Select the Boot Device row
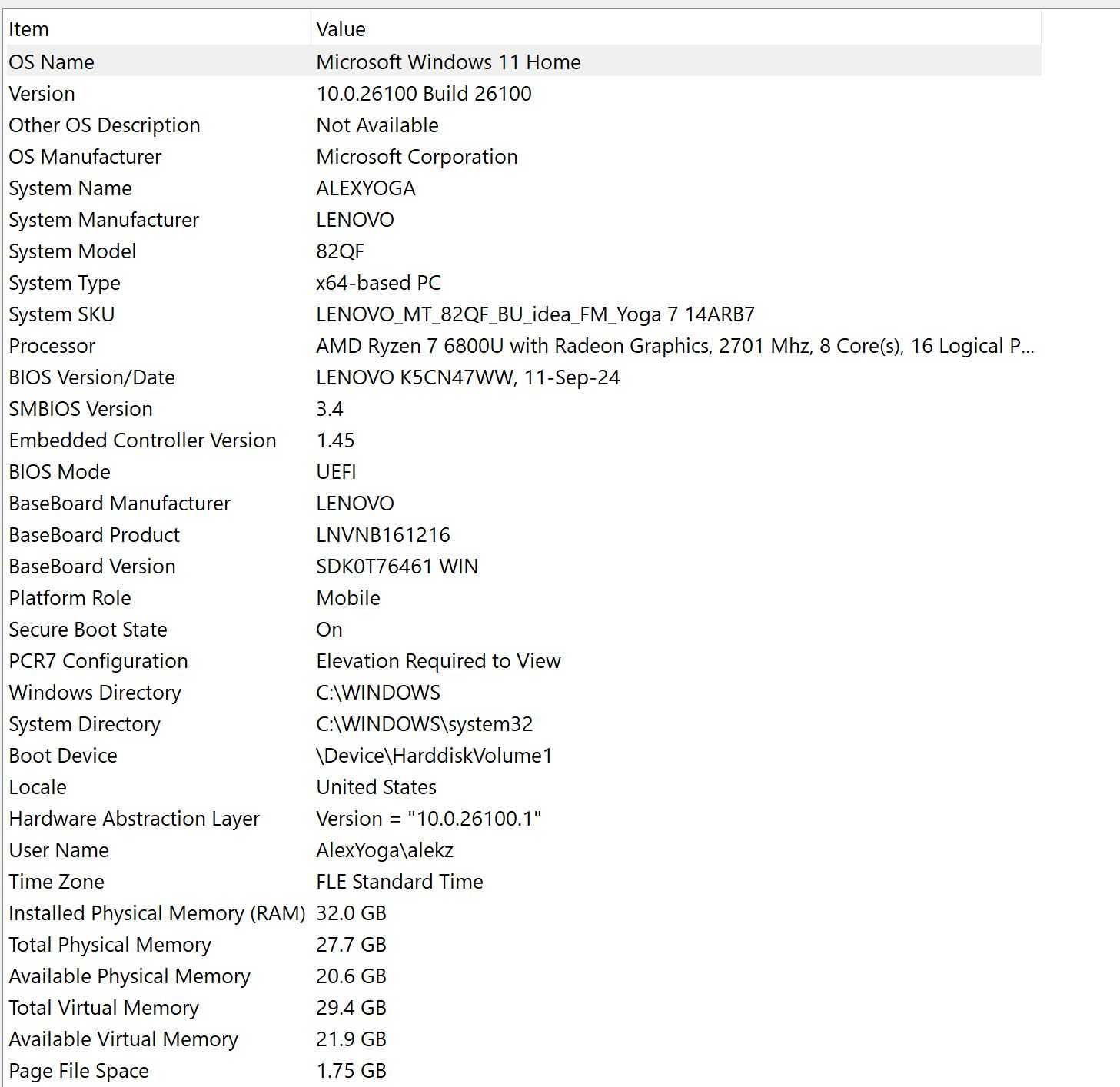1120x1087 pixels. (x=63, y=755)
